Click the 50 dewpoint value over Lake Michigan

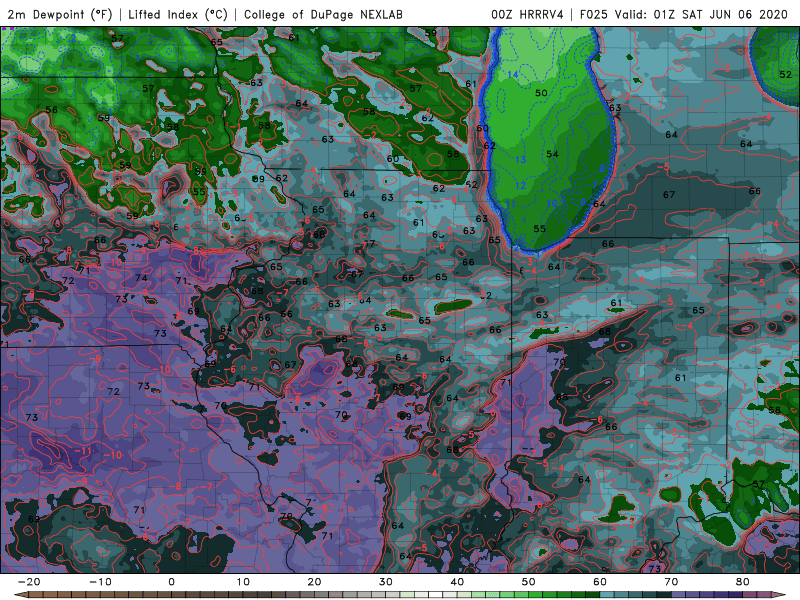pyautogui.click(x=541, y=93)
